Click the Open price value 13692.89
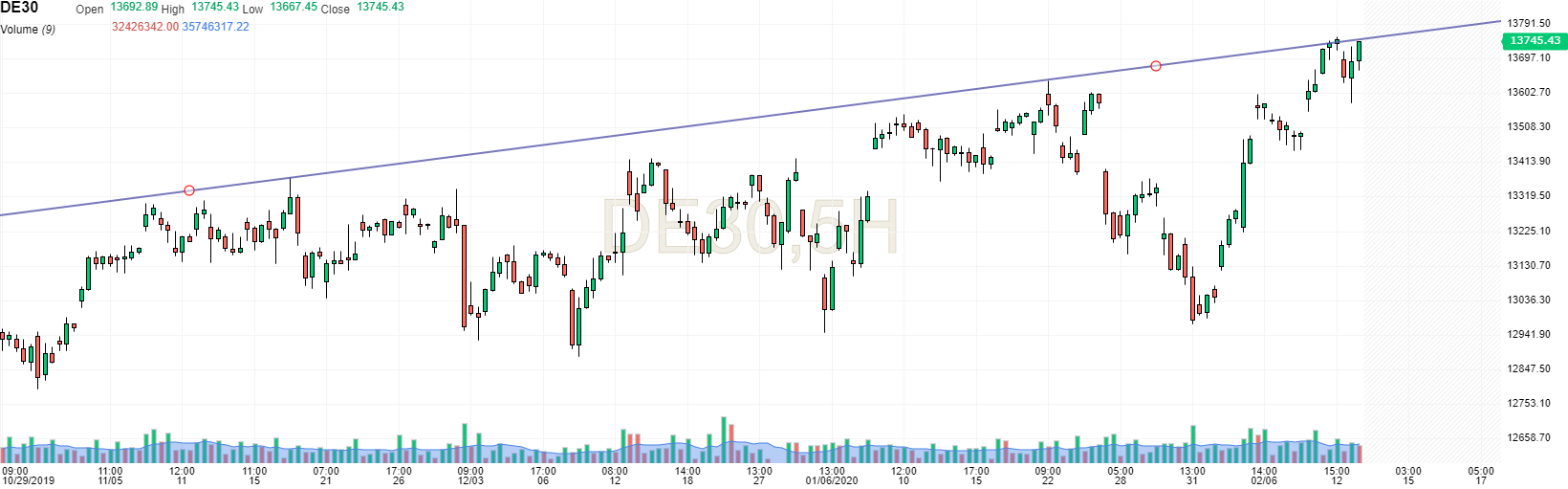Viewport: 1568px width, 489px height. pos(134,7)
